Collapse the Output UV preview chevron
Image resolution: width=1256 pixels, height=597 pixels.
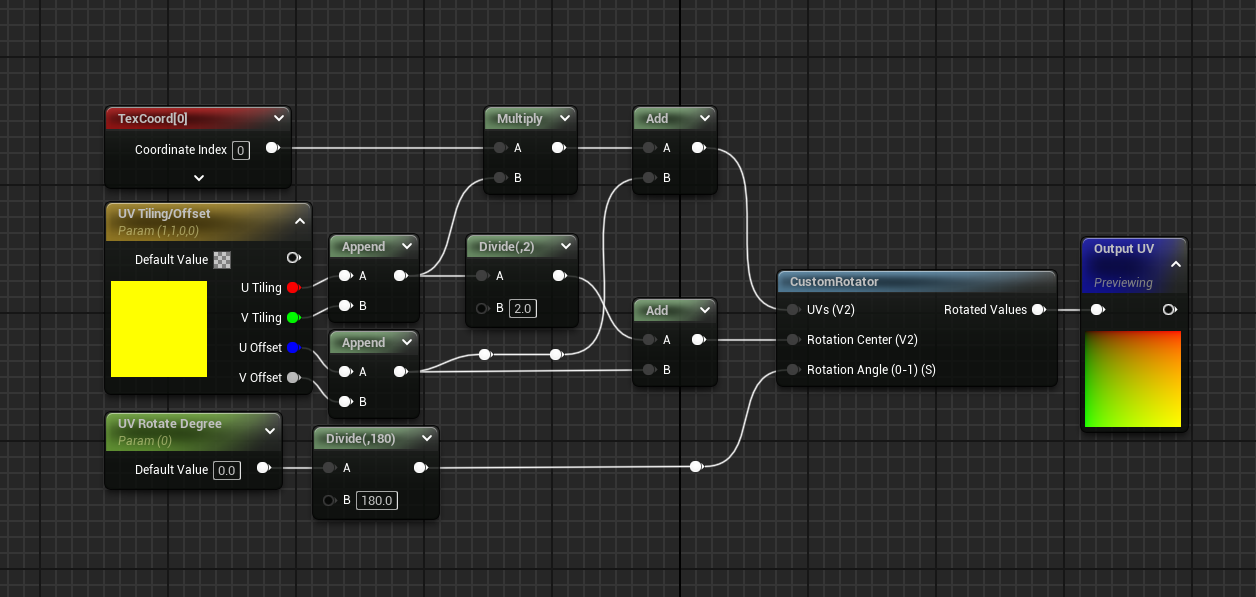(x=1175, y=265)
